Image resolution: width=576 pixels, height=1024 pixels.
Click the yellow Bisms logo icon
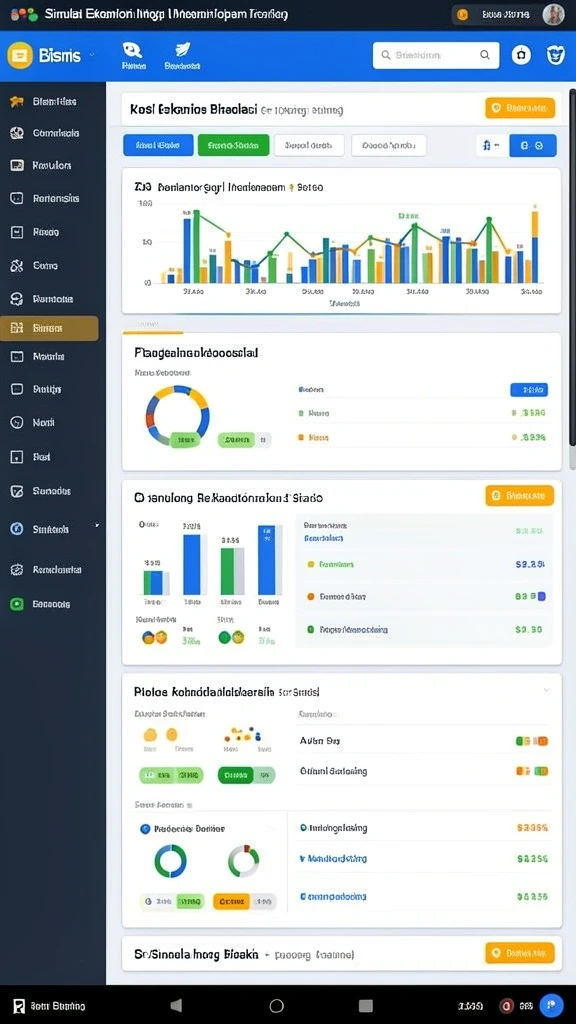(20, 56)
